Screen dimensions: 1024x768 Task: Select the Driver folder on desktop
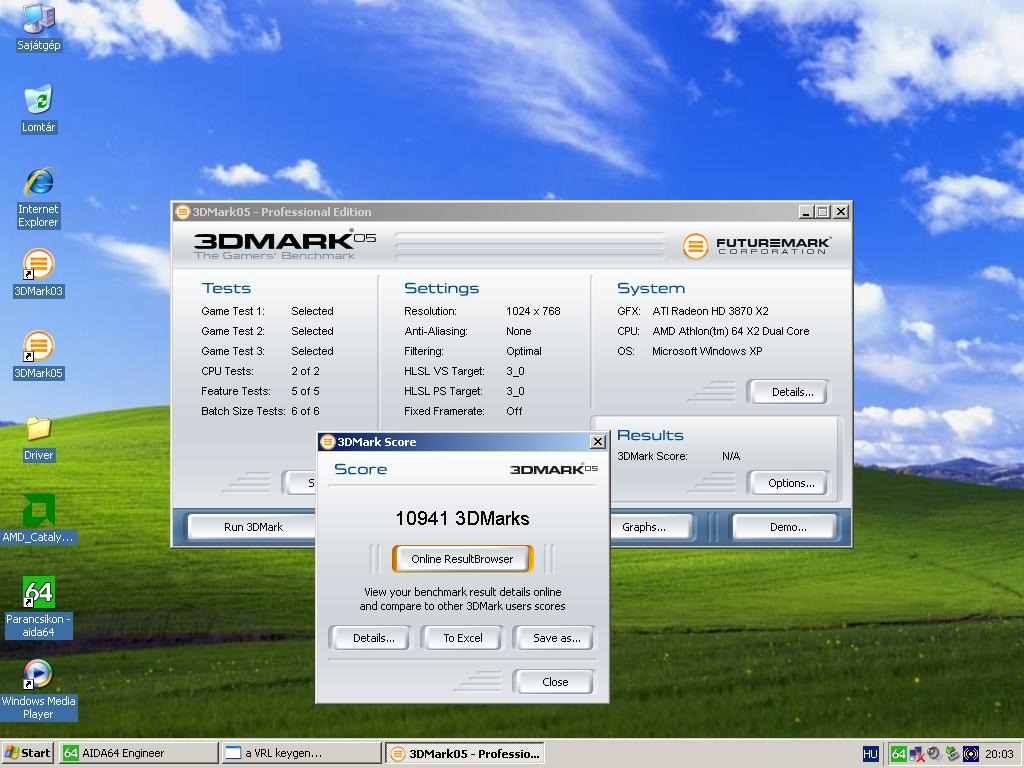point(39,439)
